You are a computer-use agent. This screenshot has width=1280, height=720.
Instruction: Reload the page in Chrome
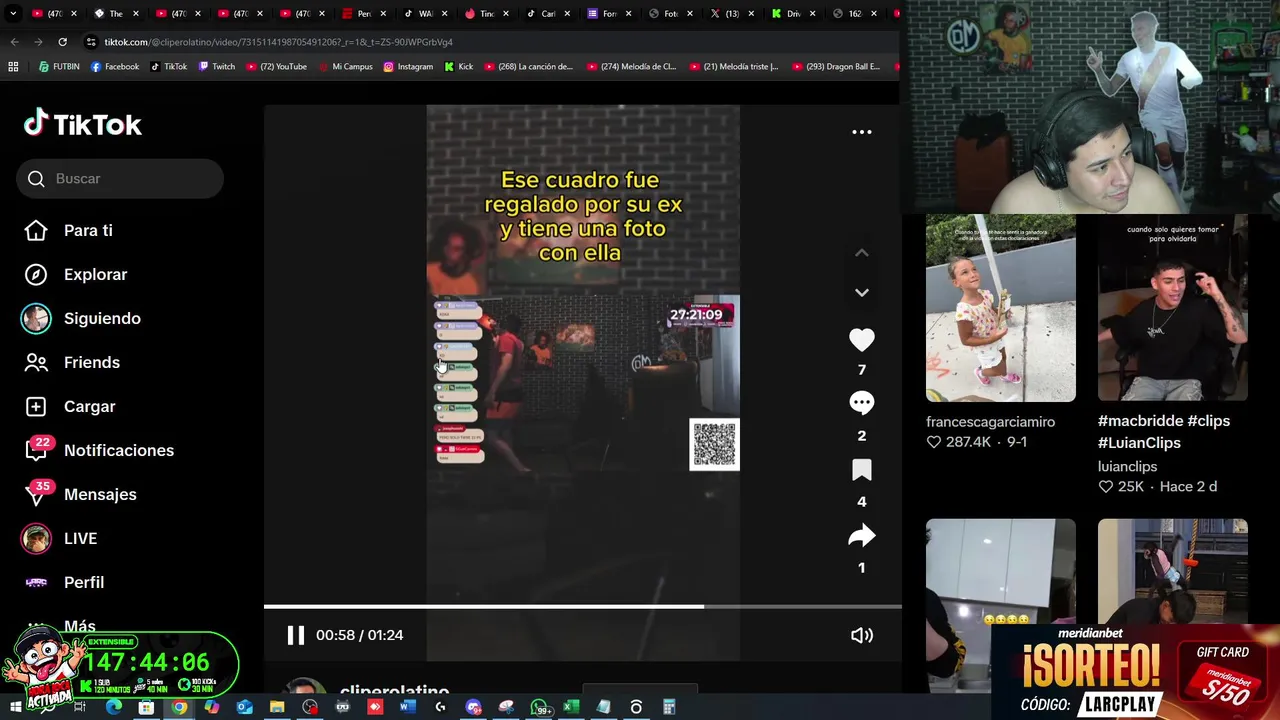click(x=62, y=42)
